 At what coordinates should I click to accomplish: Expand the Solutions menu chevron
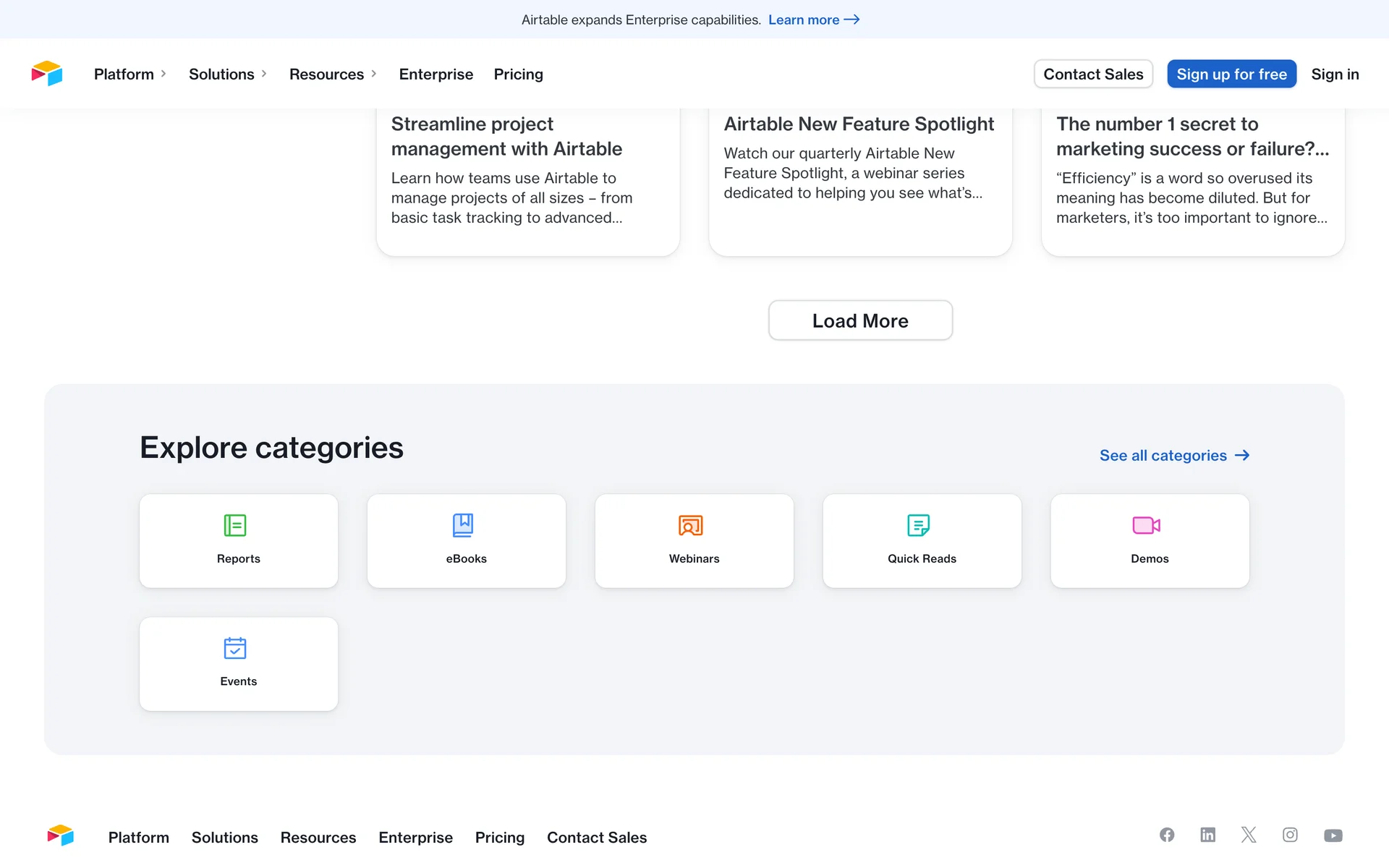[264, 74]
